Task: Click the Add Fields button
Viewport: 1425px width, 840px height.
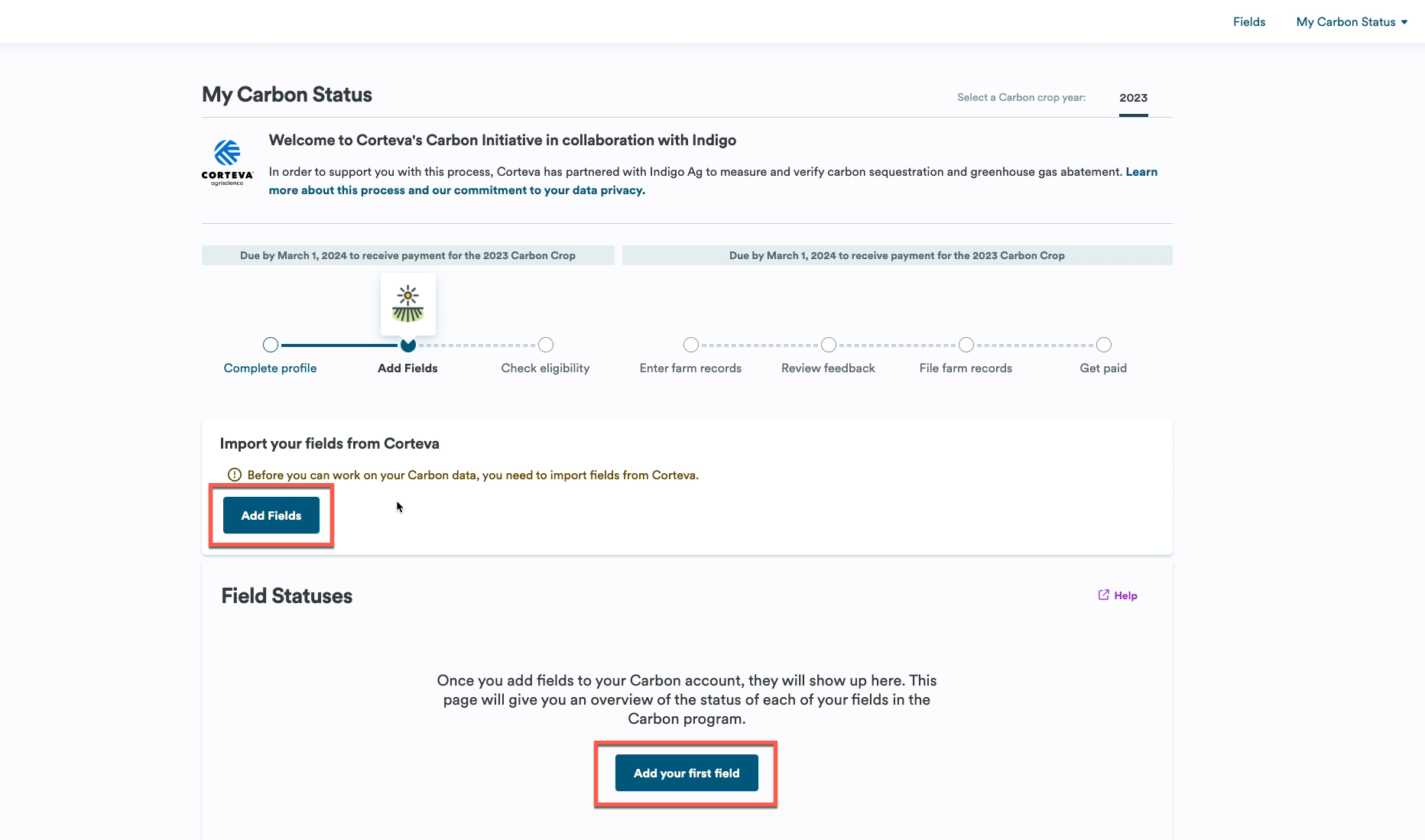Action: coord(271,515)
